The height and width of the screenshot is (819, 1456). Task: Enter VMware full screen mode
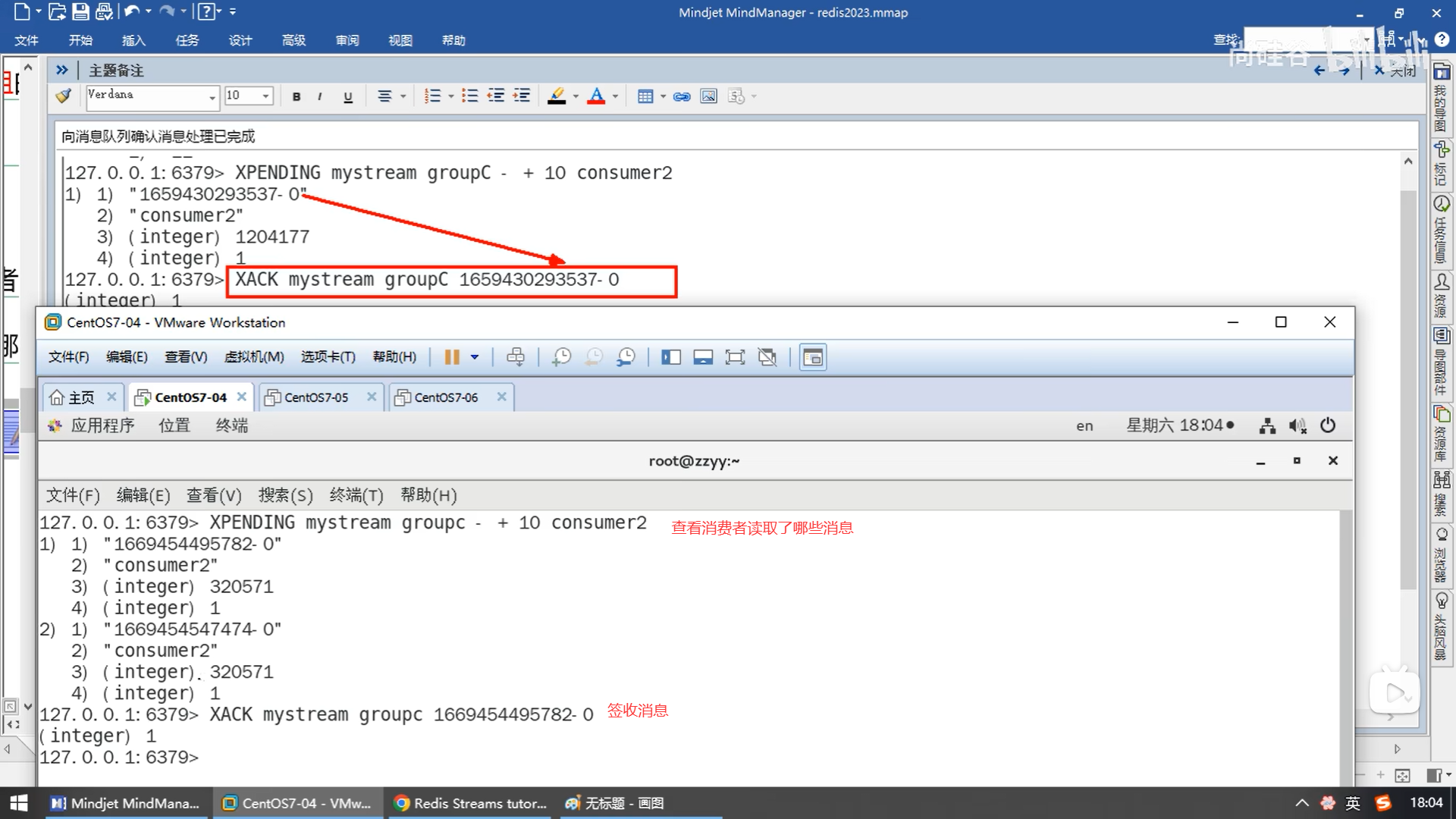pyautogui.click(x=735, y=357)
